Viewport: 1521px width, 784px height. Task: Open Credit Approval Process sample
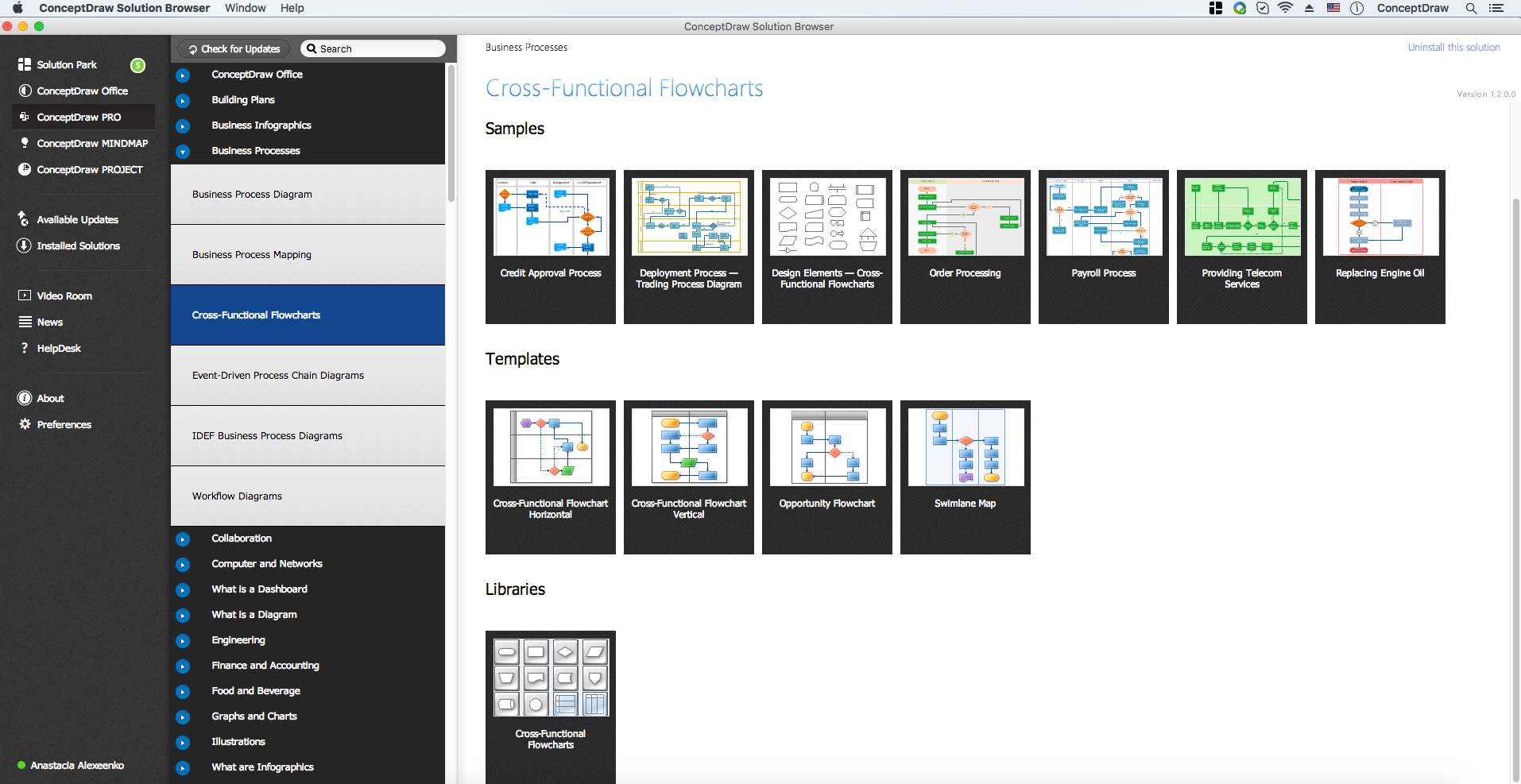point(551,247)
